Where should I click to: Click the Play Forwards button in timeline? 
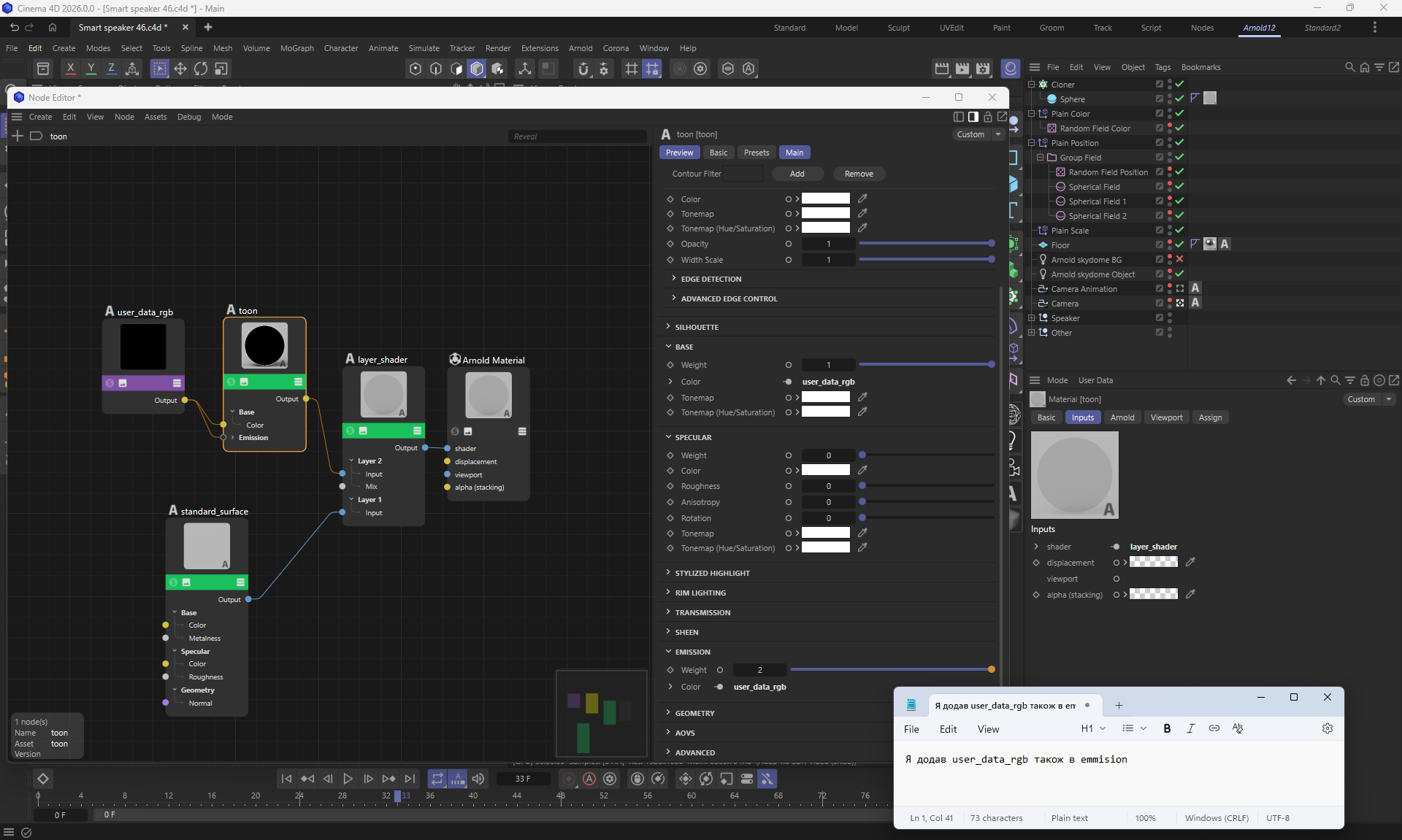348,779
